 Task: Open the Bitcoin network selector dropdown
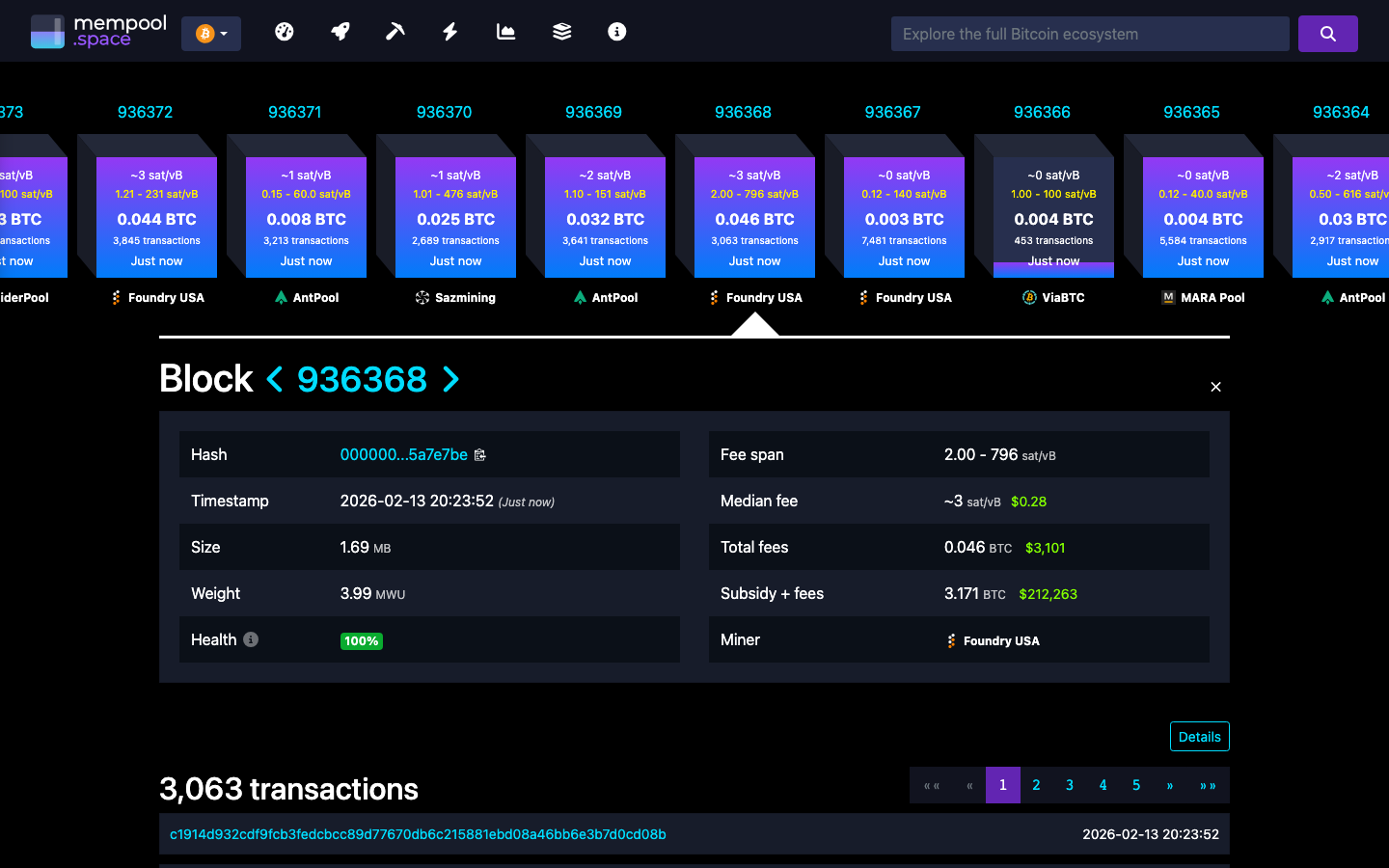pyautogui.click(x=211, y=32)
